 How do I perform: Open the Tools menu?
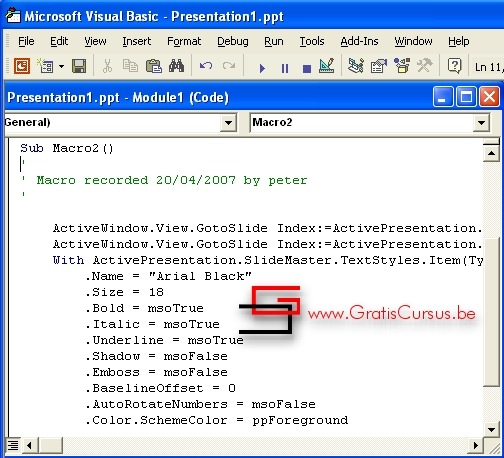coord(312,41)
